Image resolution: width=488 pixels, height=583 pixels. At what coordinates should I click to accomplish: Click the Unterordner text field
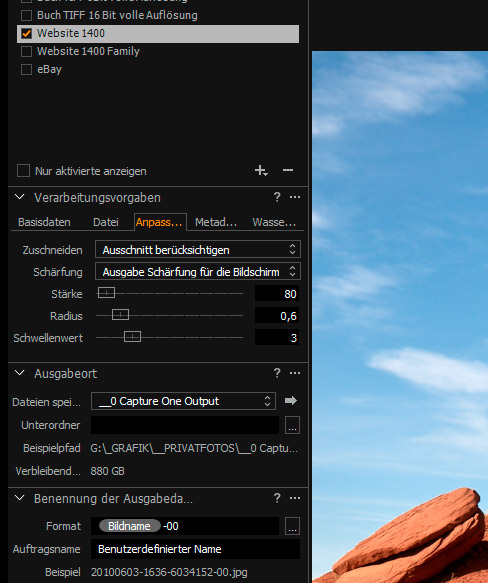pyautogui.click(x=185, y=425)
